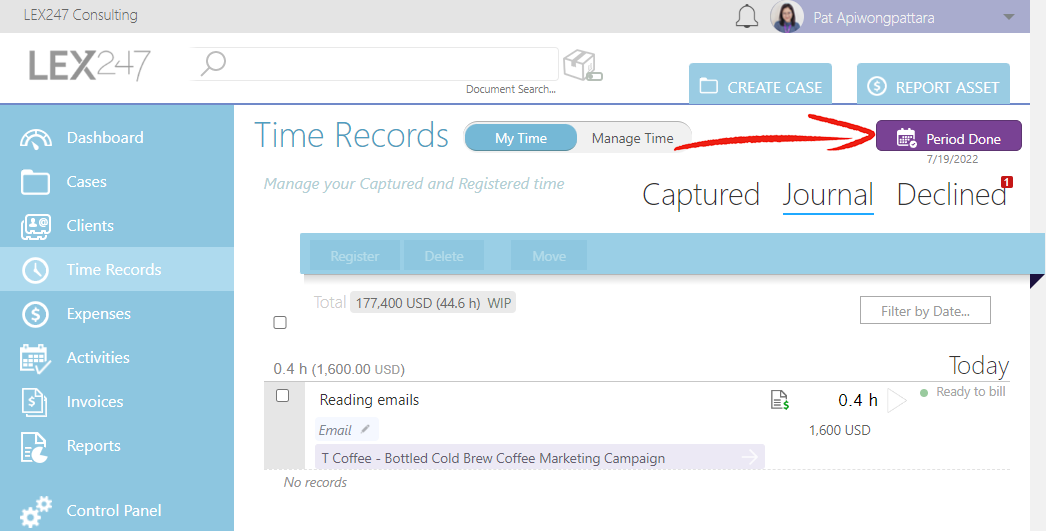
Task: Open the notifications bell
Action: 746,16
